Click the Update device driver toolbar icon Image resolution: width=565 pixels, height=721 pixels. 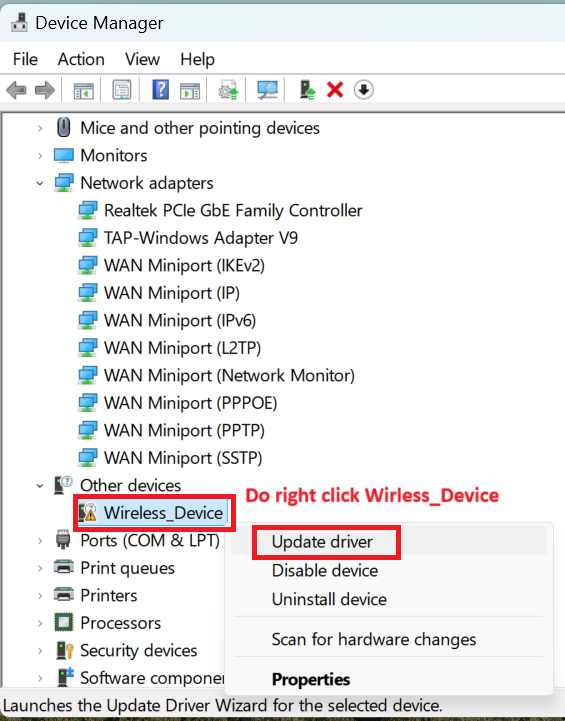[x=307, y=89]
